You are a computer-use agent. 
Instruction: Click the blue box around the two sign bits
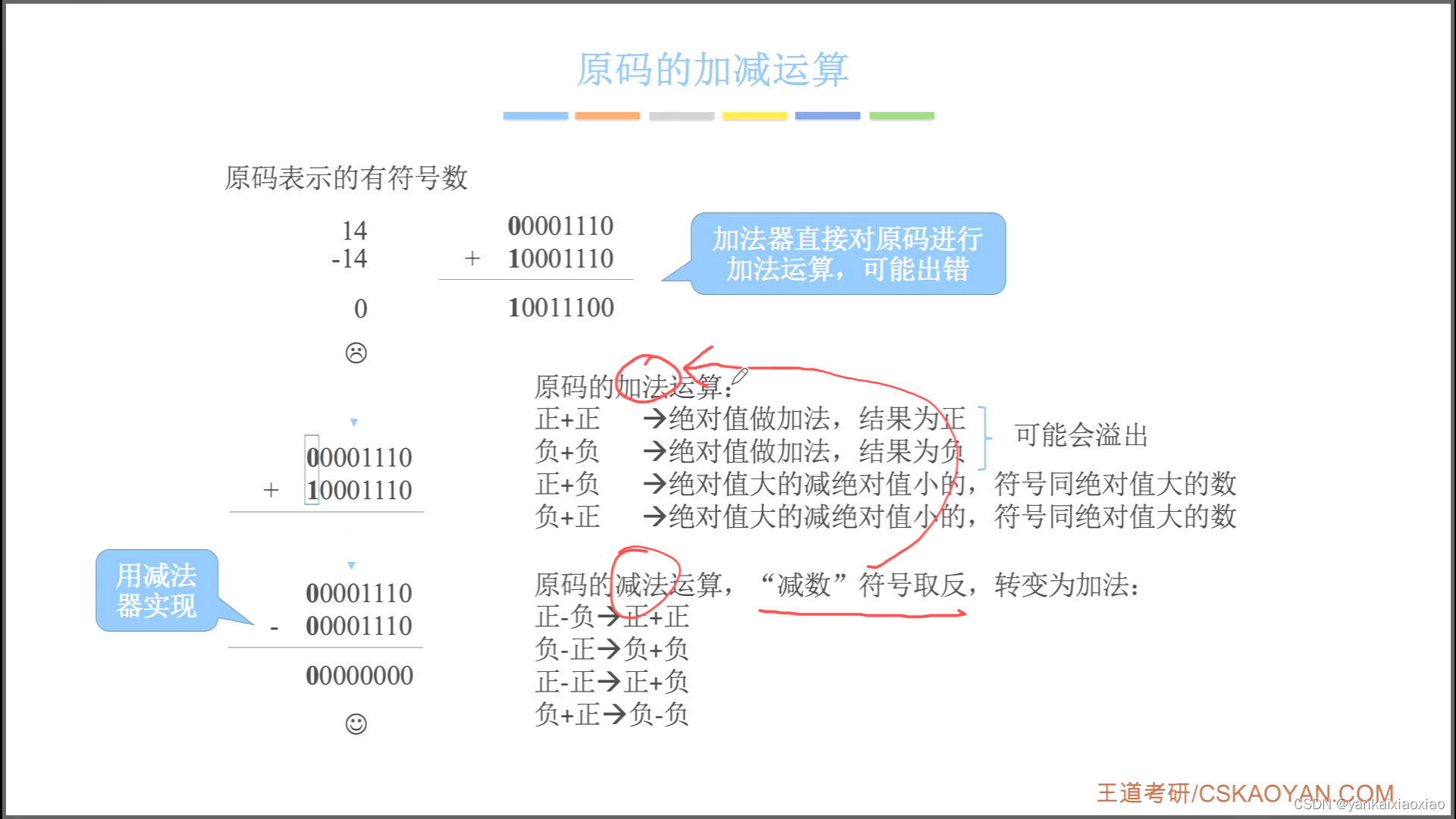tap(312, 470)
